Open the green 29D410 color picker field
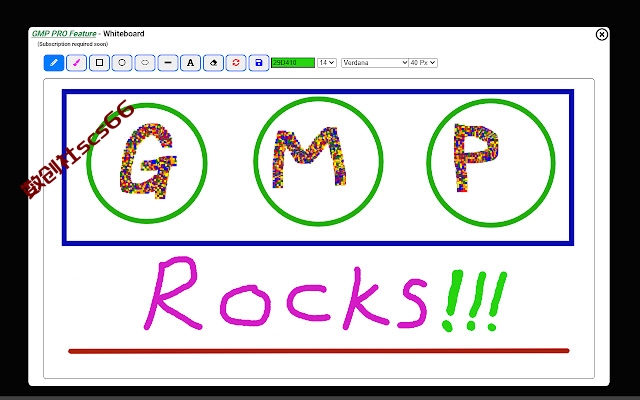The width and height of the screenshot is (640, 400). (293, 63)
